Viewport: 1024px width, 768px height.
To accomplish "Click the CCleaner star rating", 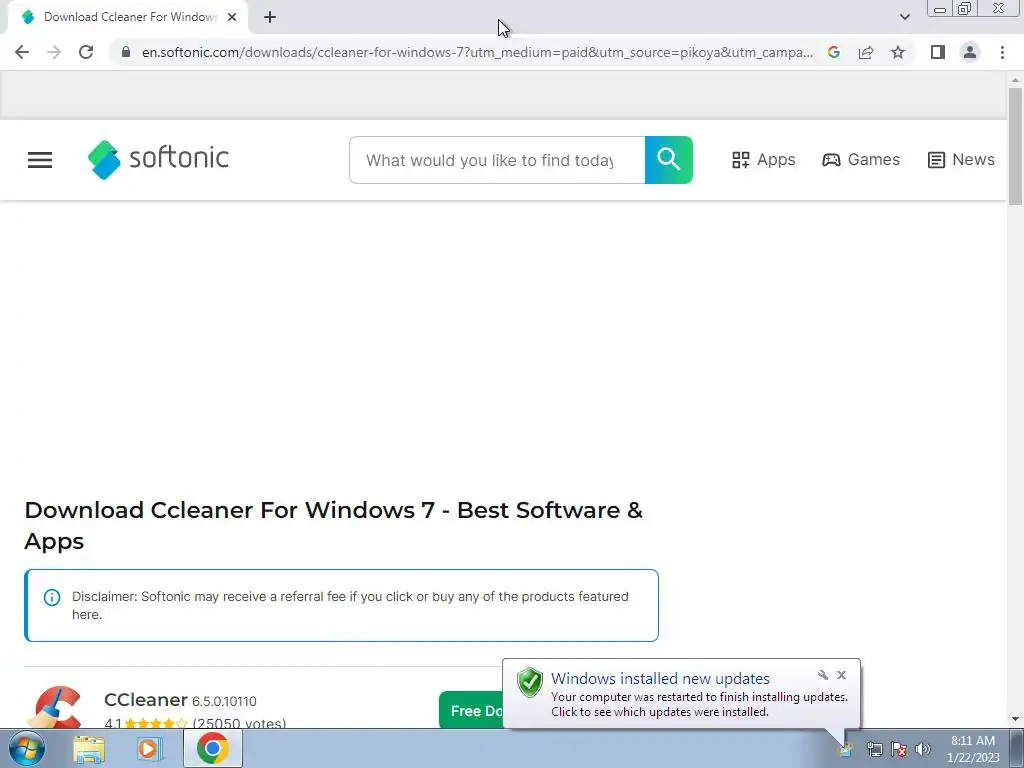I will click(x=155, y=723).
